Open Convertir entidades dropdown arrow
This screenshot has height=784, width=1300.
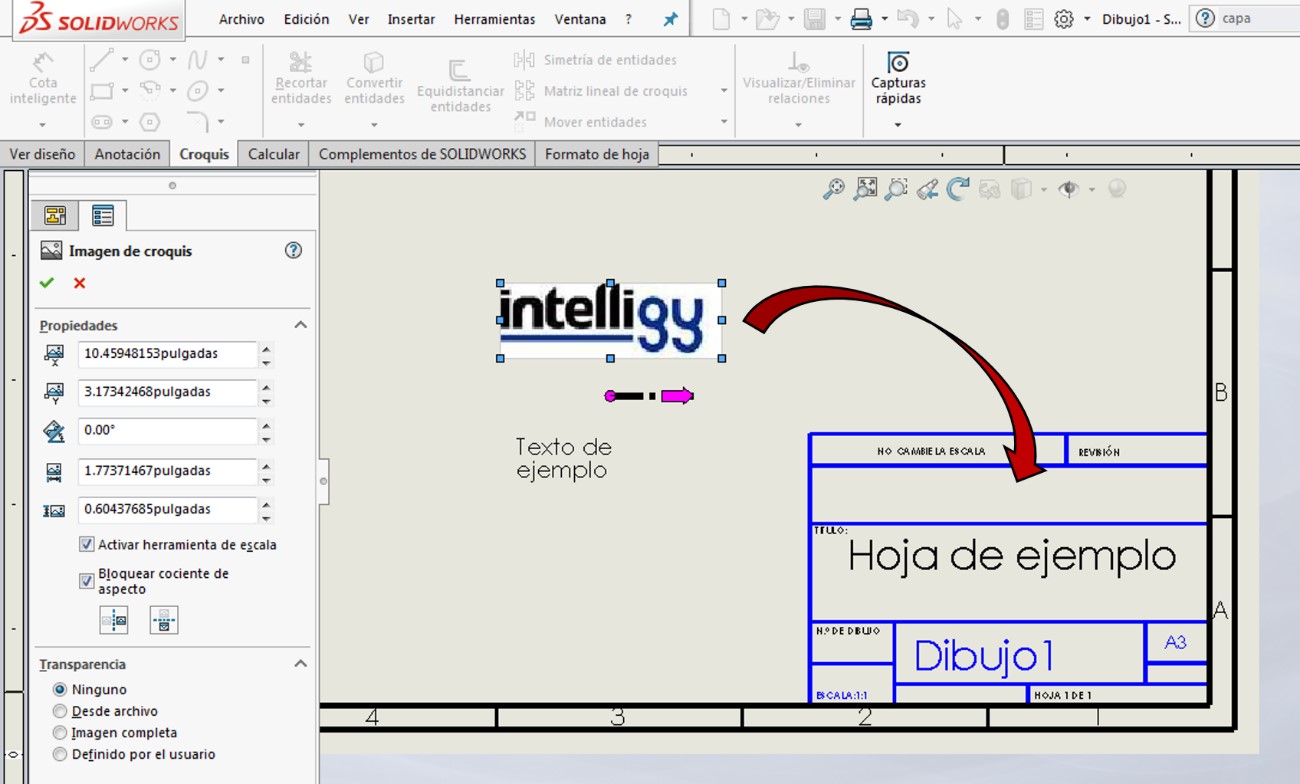(374, 125)
